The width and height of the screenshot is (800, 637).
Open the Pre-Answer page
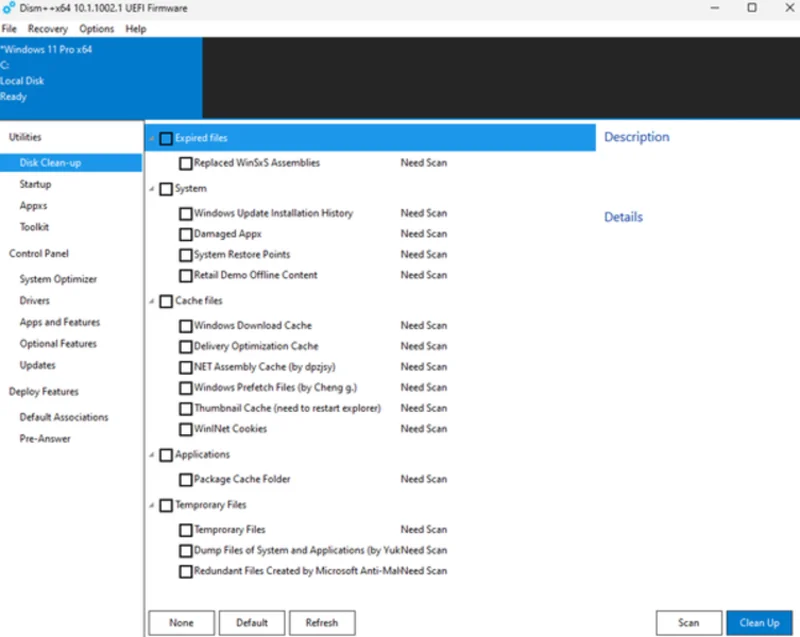coord(45,438)
